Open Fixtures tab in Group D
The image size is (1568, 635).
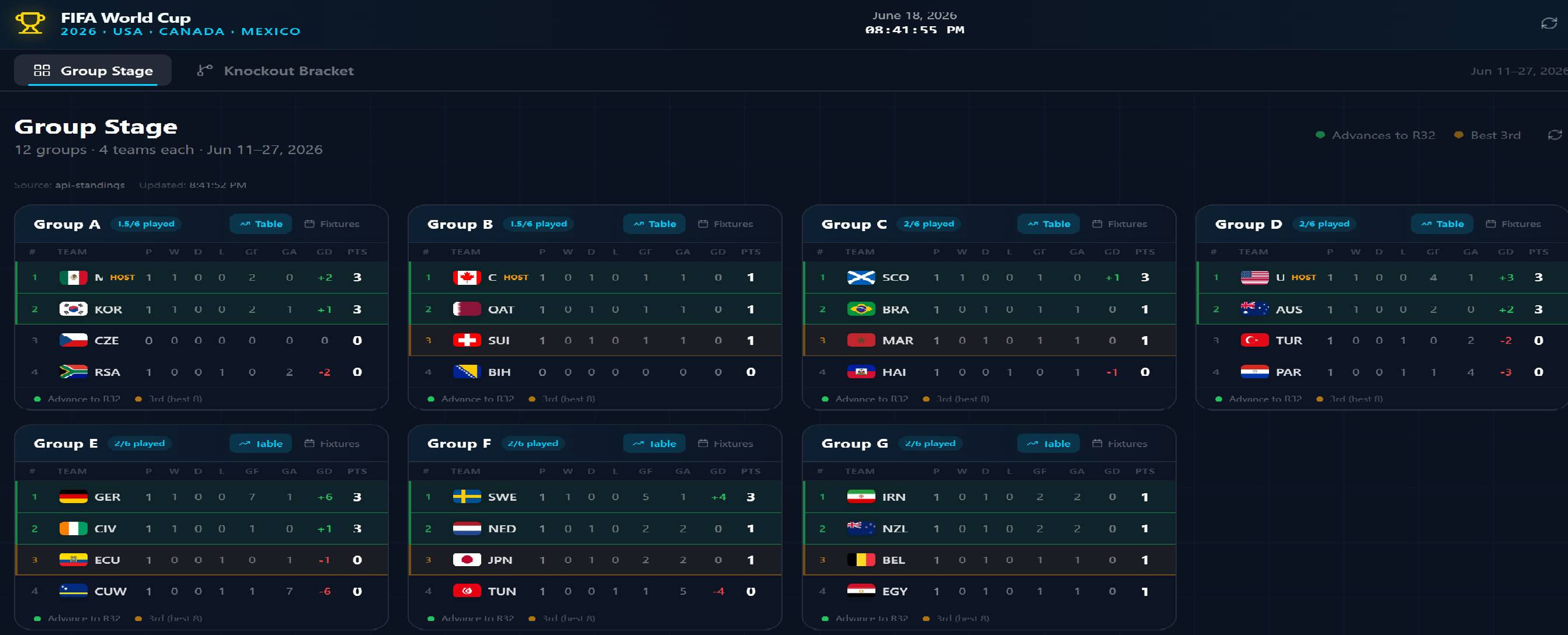(1513, 224)
